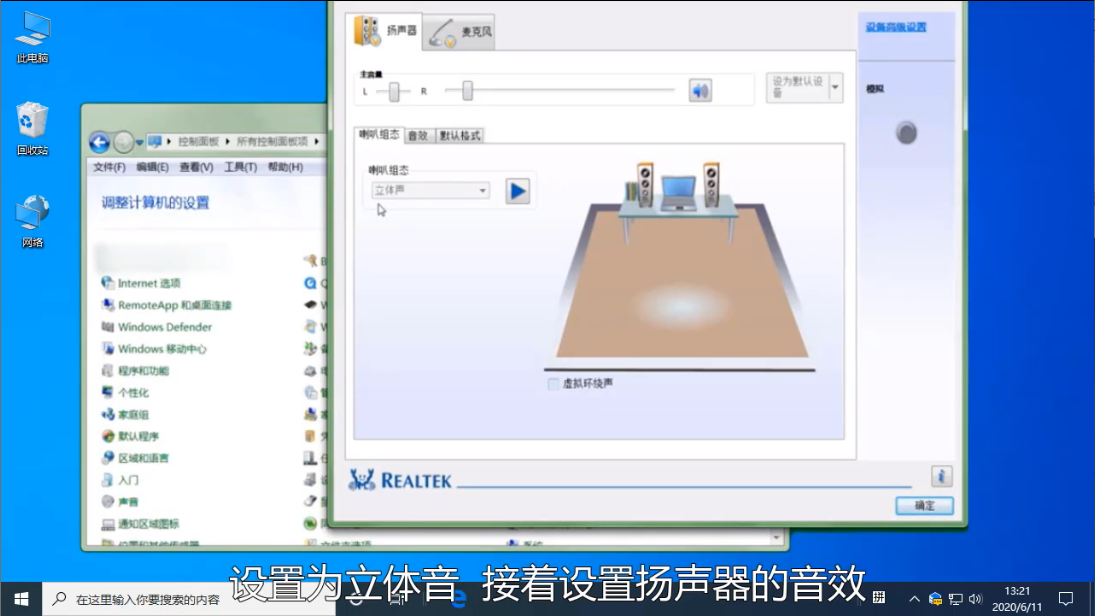Click the analog jack connector icon

coord(906,132)
